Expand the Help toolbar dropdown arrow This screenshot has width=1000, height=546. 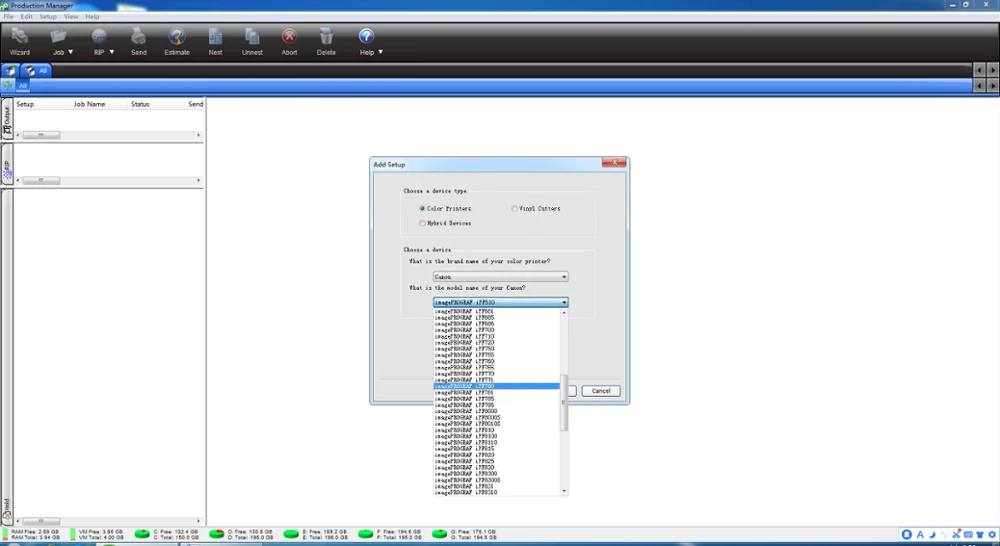tap(381, 52)
